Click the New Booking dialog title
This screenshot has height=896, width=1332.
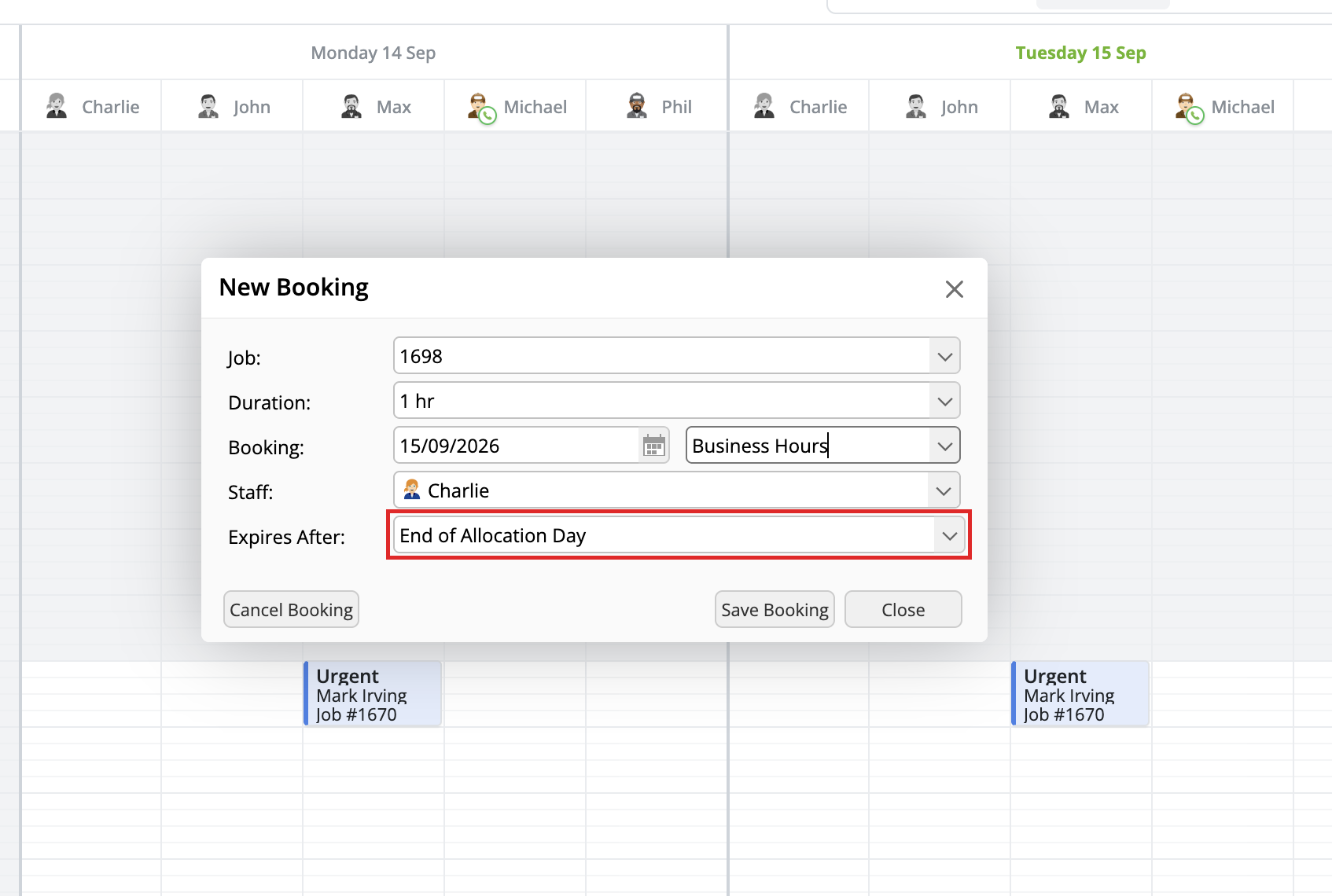(294, 288)
